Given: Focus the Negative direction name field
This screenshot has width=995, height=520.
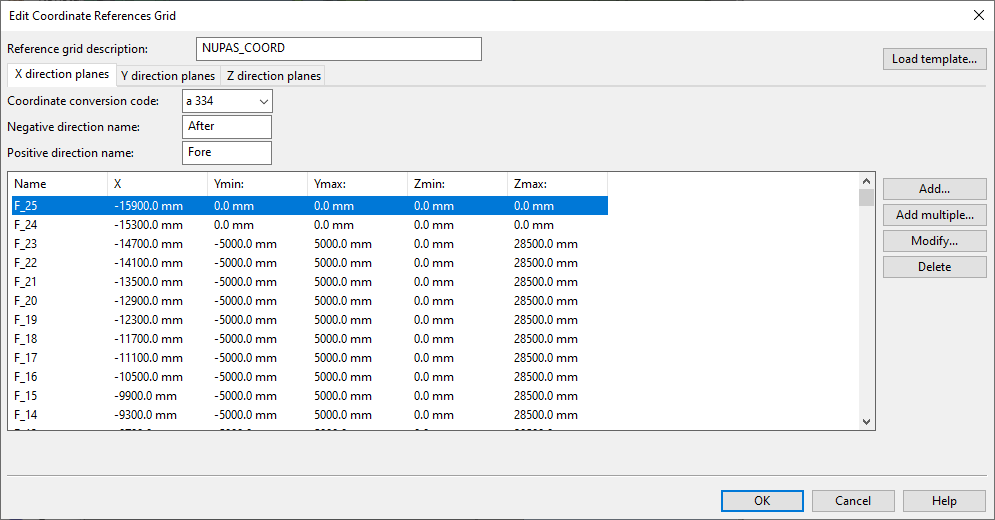Looking at the screenshot, I should point(228,127).
